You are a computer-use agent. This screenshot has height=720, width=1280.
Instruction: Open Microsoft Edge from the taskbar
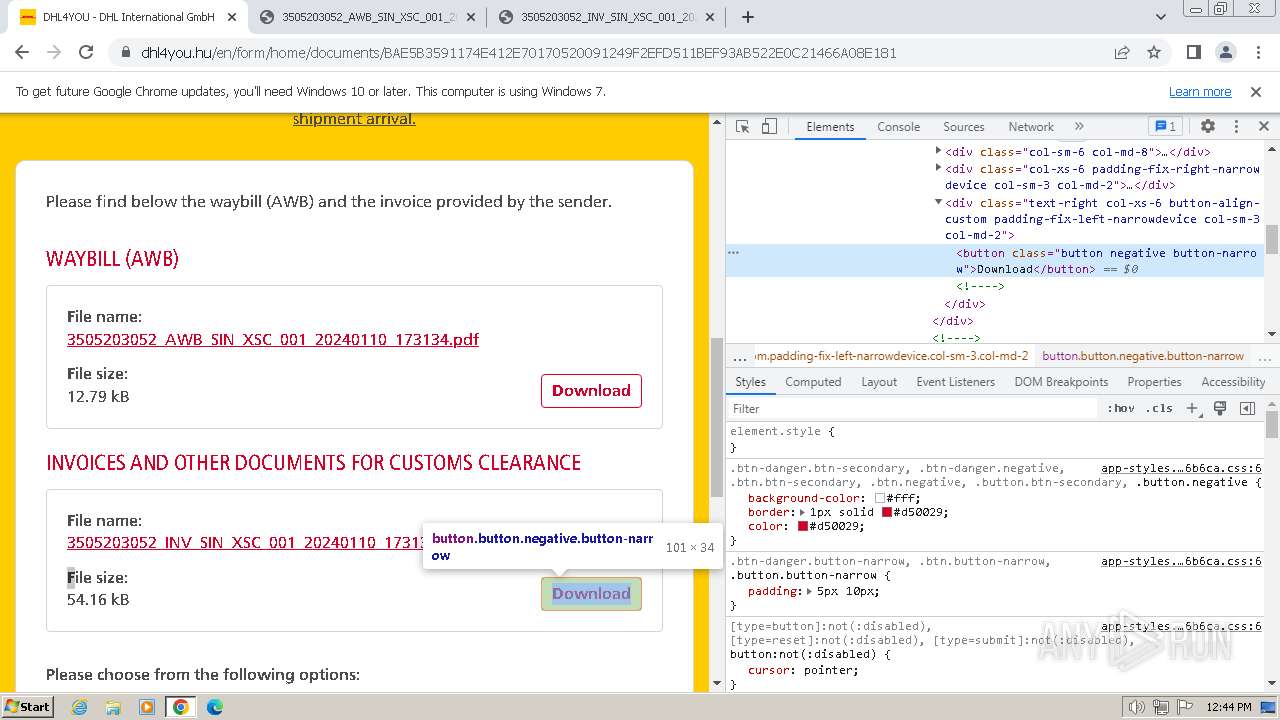point(215,707)
